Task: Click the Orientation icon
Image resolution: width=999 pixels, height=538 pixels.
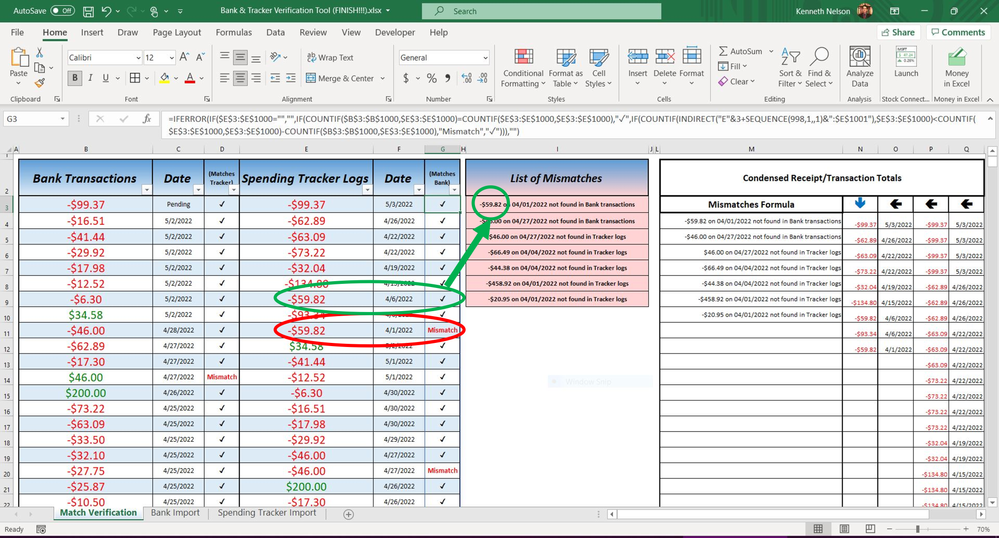Action: pyautogui.click(x=275, y=57)
